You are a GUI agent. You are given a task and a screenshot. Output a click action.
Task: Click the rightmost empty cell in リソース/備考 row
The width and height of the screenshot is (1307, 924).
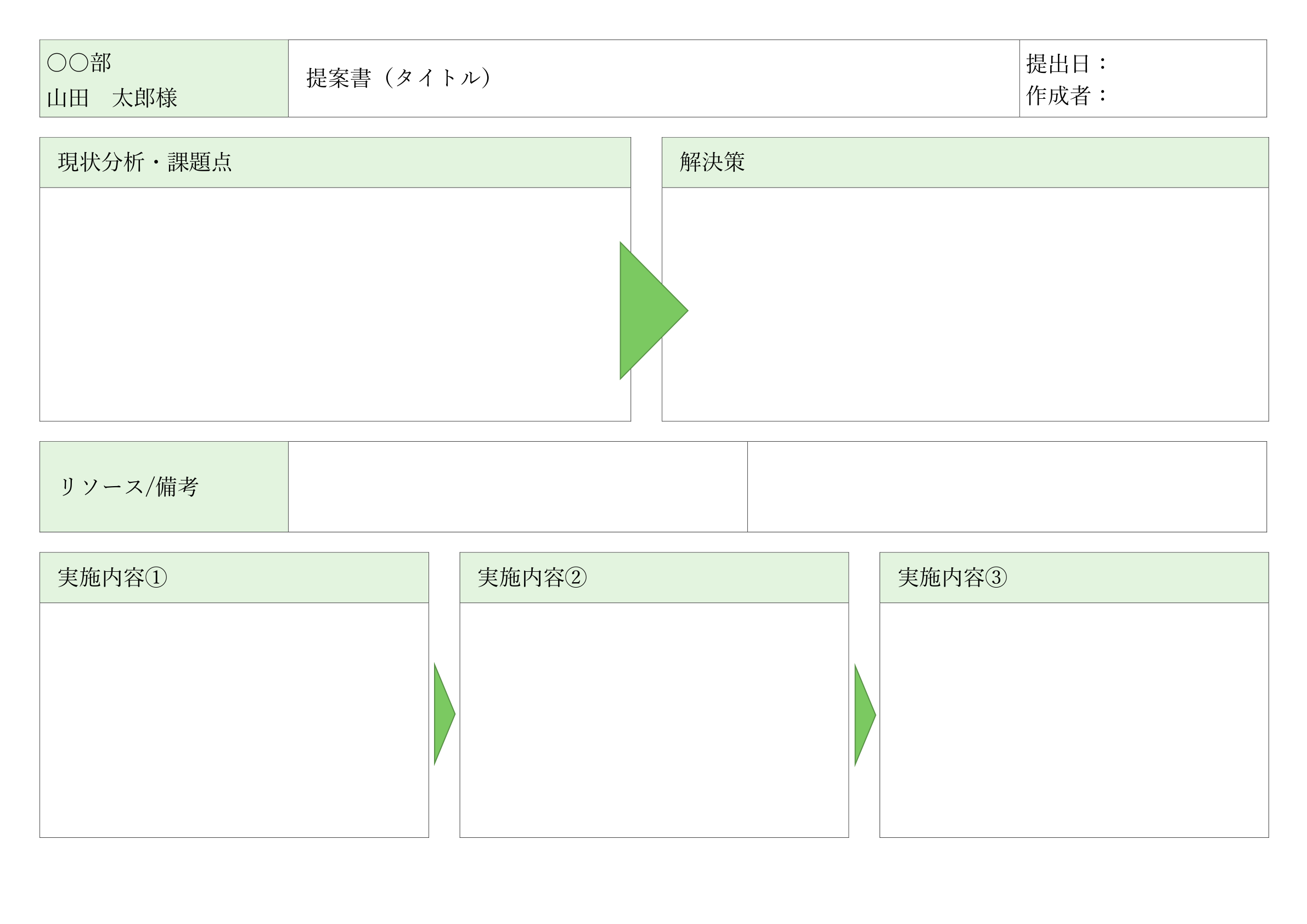click(x=1006, y=487)
